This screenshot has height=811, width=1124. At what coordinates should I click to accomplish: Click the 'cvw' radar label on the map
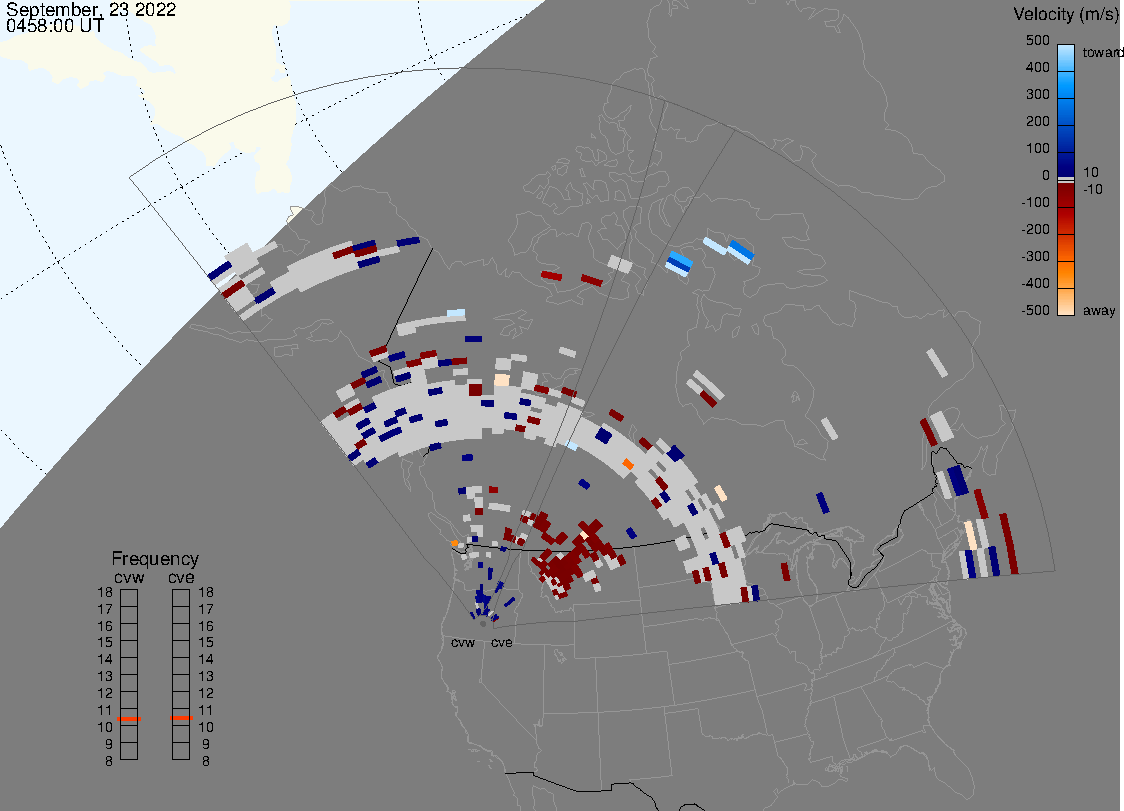coord(463,642)
